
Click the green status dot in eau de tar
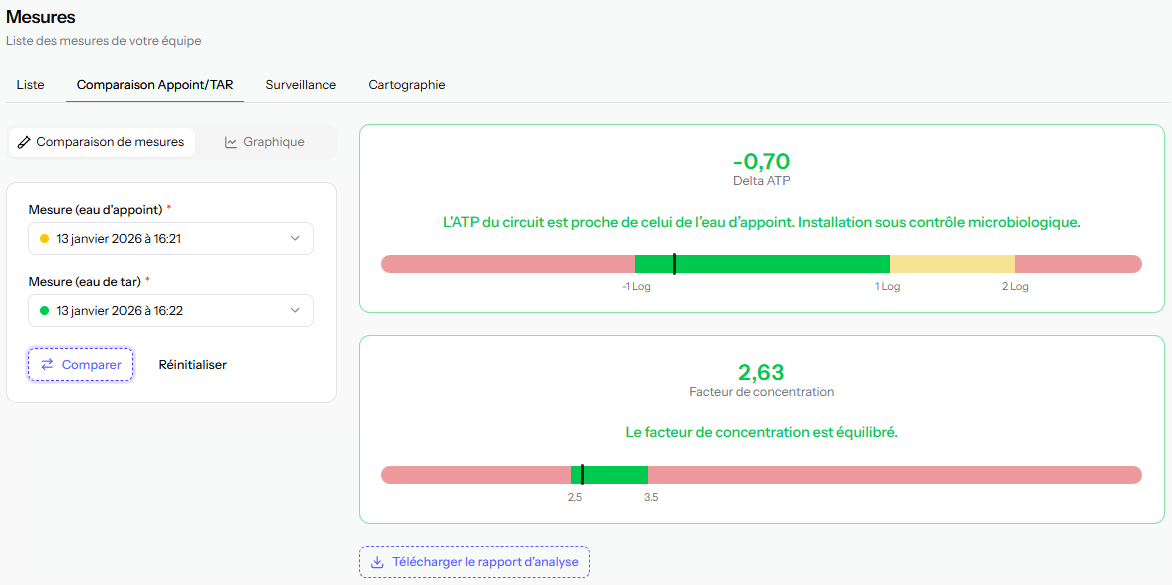44,311
